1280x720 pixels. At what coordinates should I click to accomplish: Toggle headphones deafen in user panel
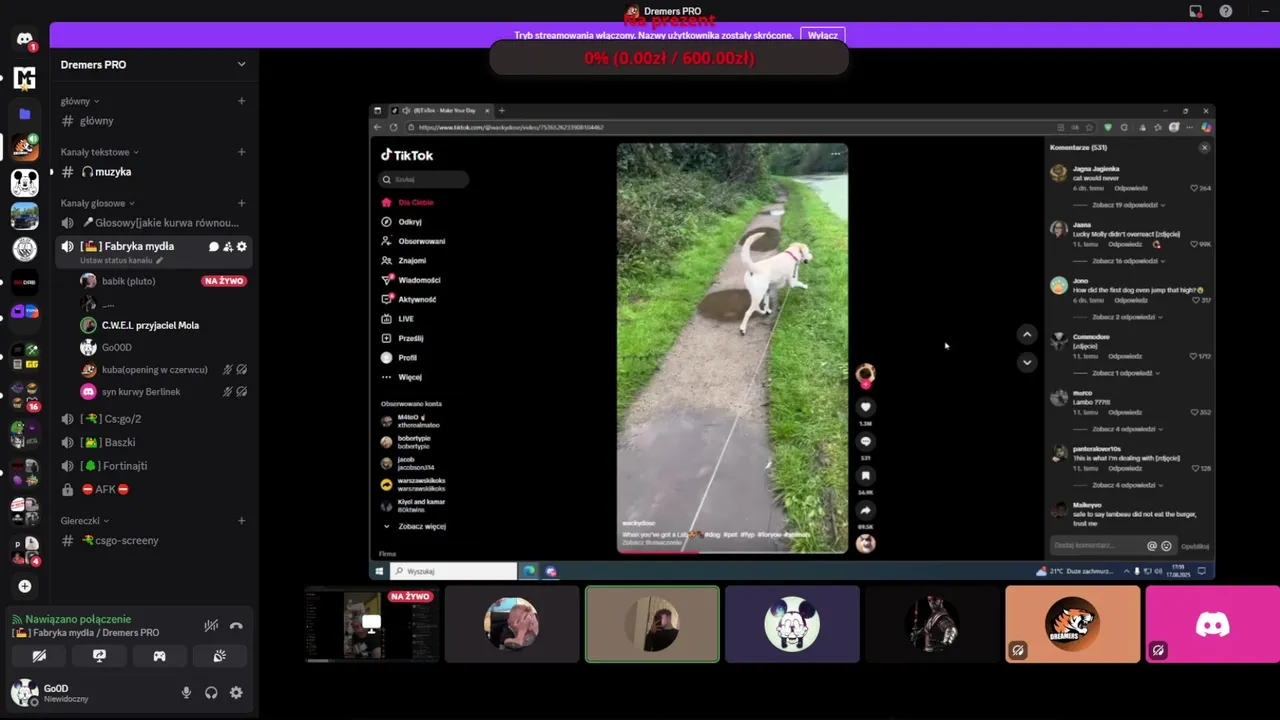coord(211,692)
